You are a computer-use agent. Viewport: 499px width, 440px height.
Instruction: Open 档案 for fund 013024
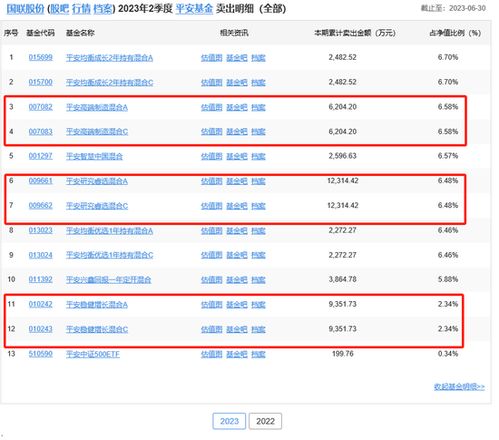[258, 255]
